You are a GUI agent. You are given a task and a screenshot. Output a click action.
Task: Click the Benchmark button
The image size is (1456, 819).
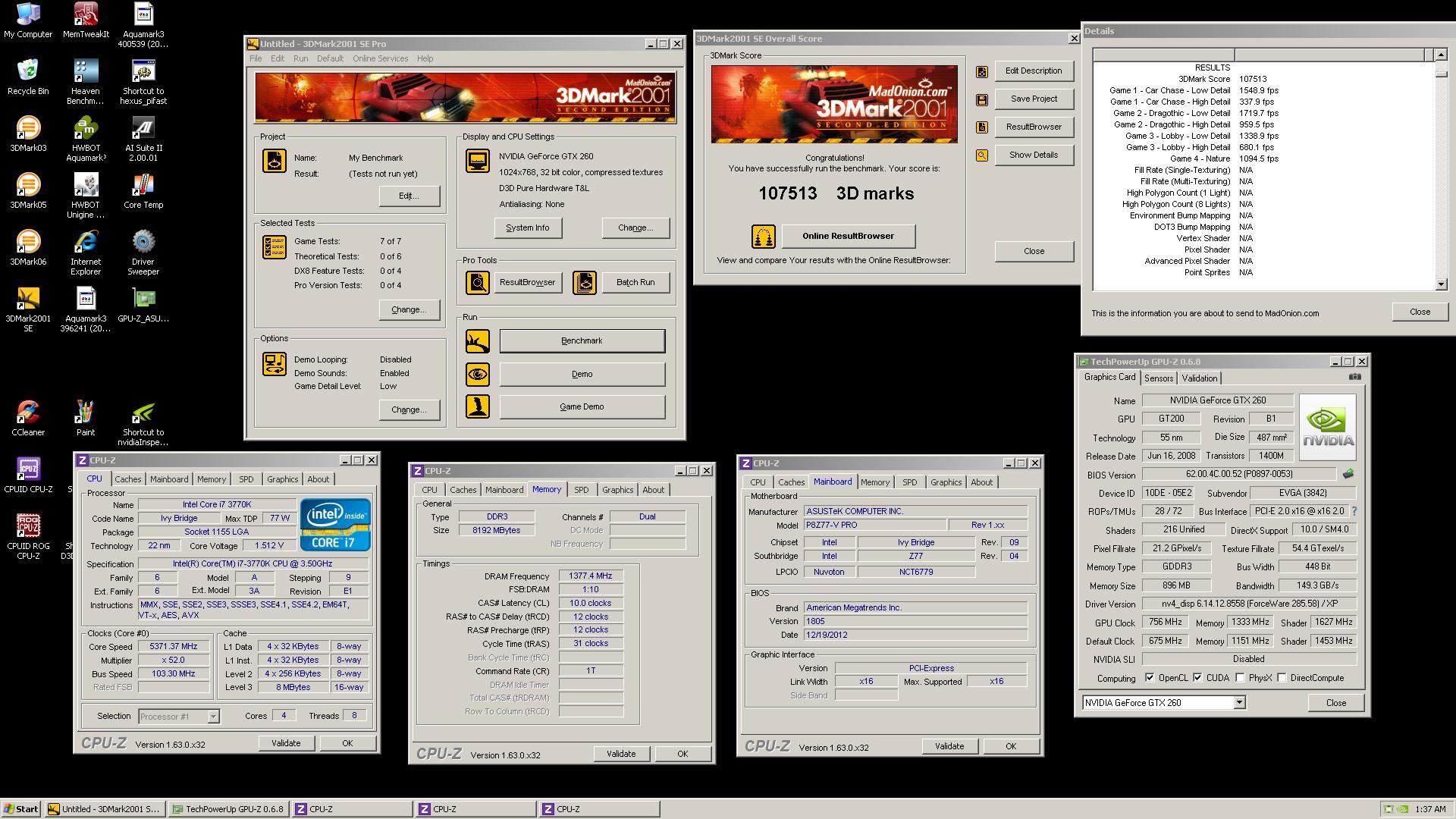[x=582, y=341]
